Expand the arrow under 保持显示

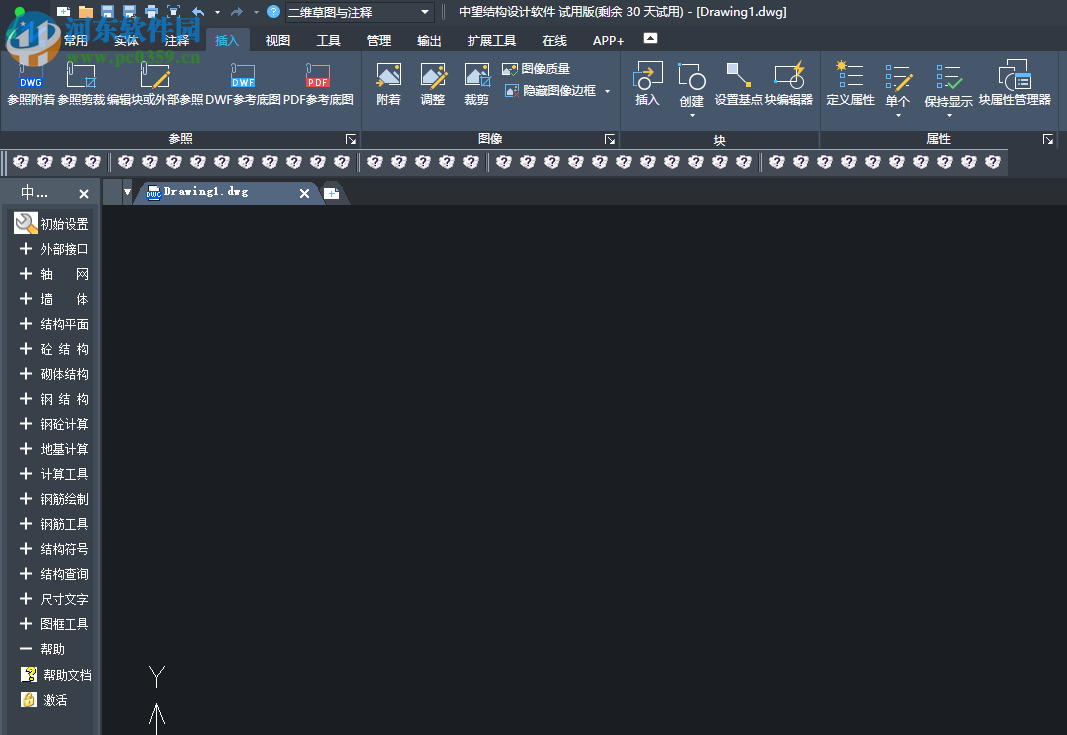(x=949, y=116)
